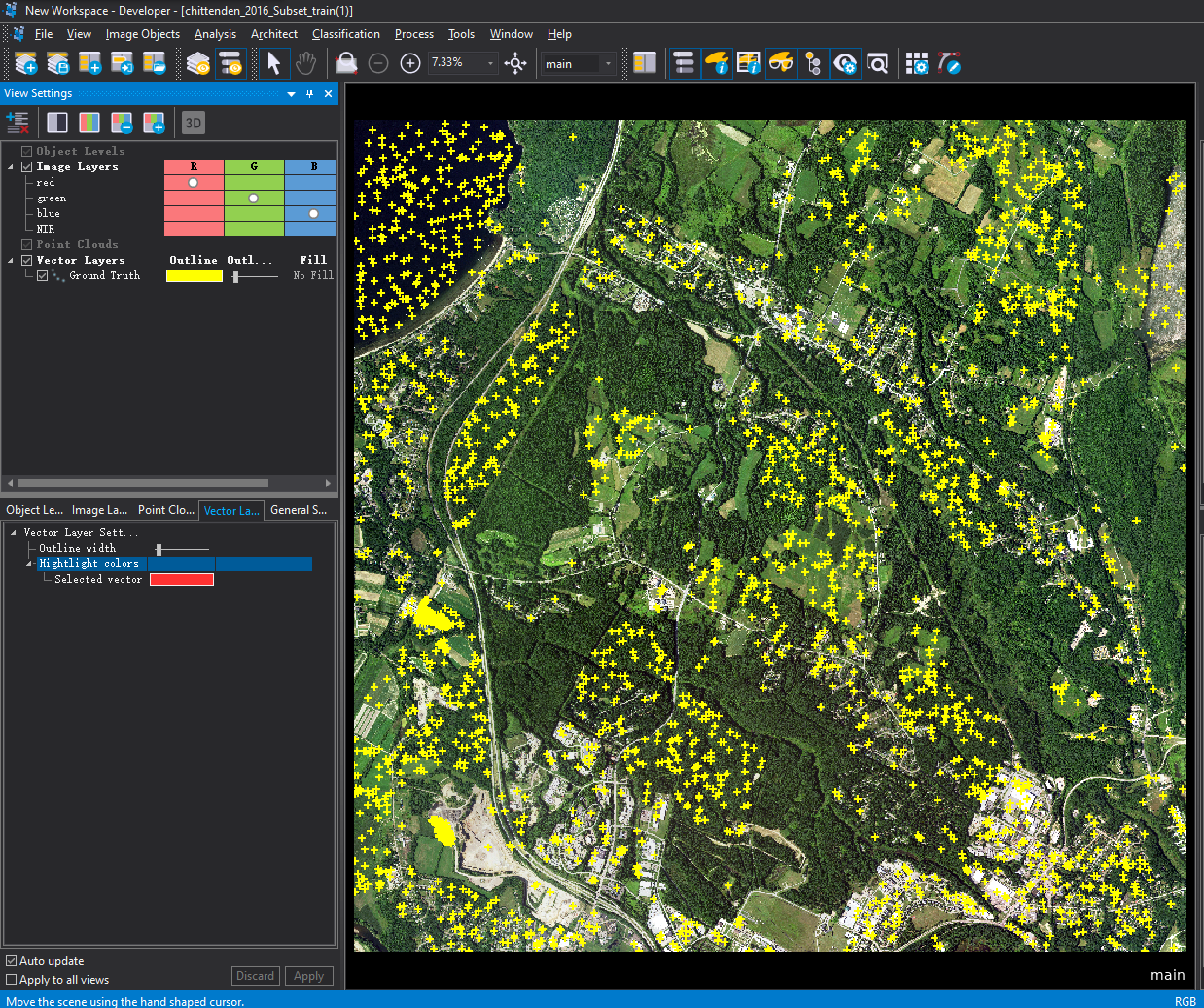Switch to the Image Layers settings tab

(99, 510)
